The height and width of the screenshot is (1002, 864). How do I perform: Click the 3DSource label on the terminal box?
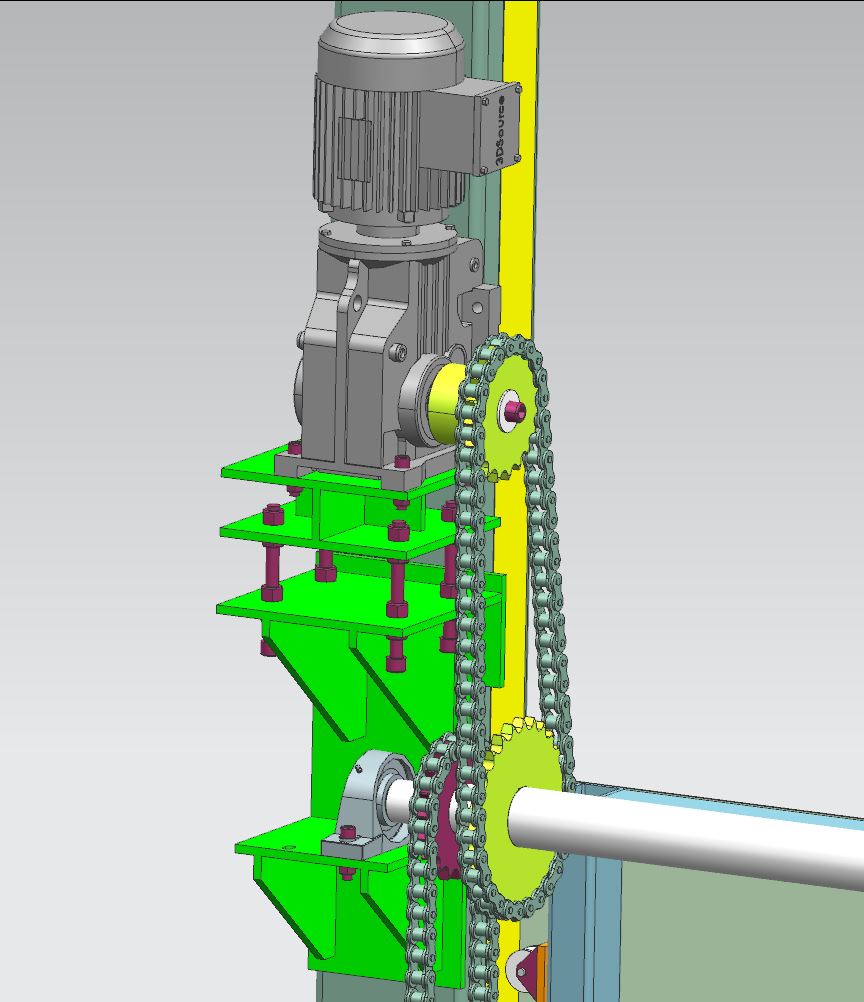[x=501, y=129]
